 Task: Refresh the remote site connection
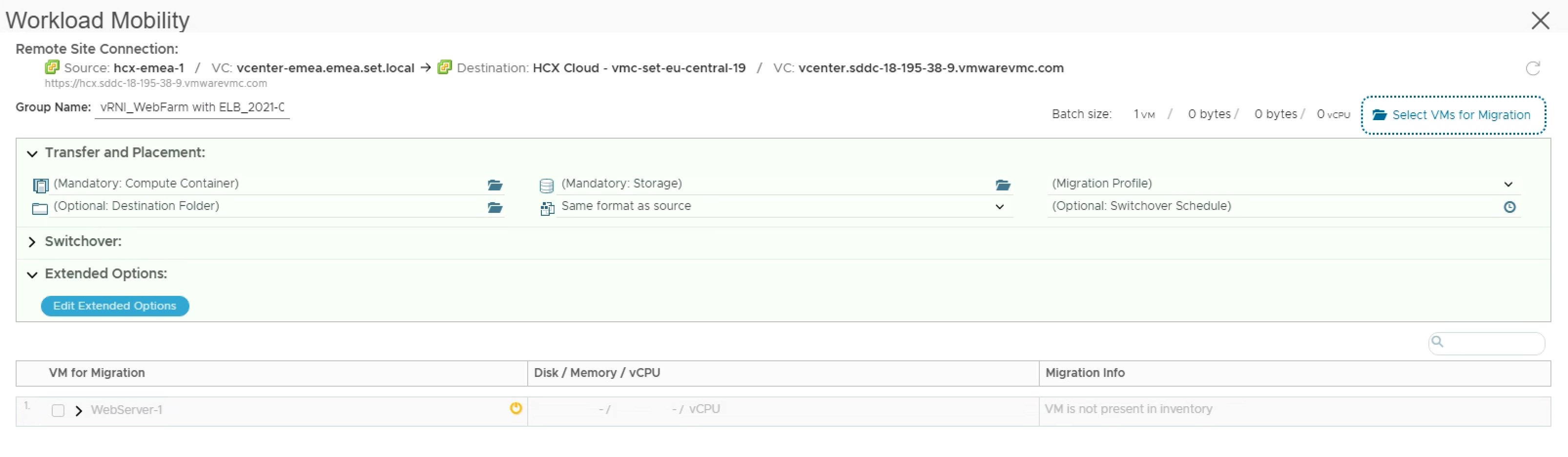click(x=1533, y=68)
